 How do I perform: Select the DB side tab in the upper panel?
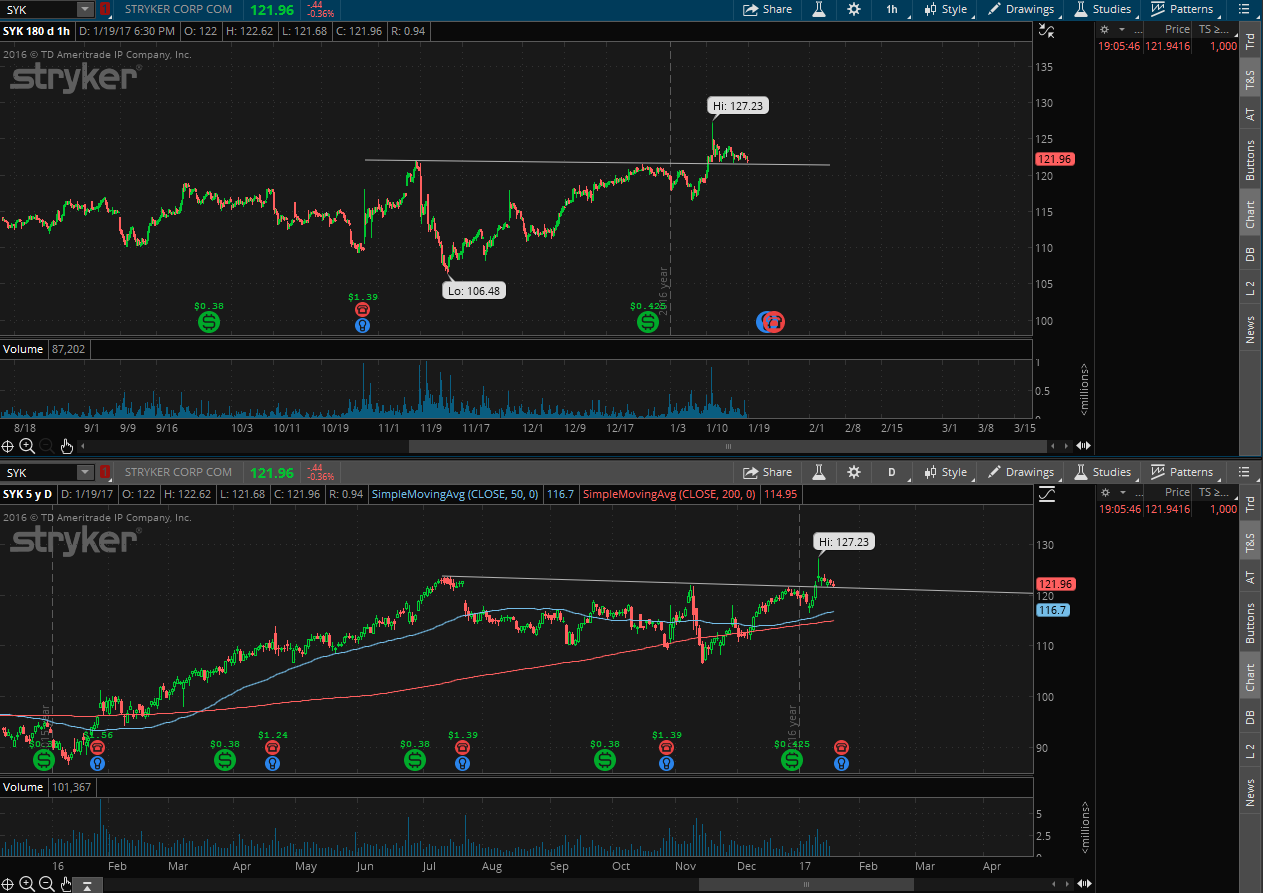(1249, 251)
